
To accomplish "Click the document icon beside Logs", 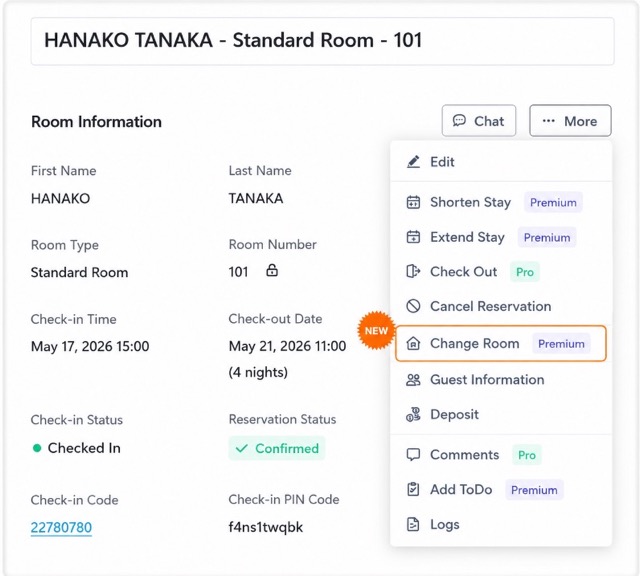I will 413,524.
